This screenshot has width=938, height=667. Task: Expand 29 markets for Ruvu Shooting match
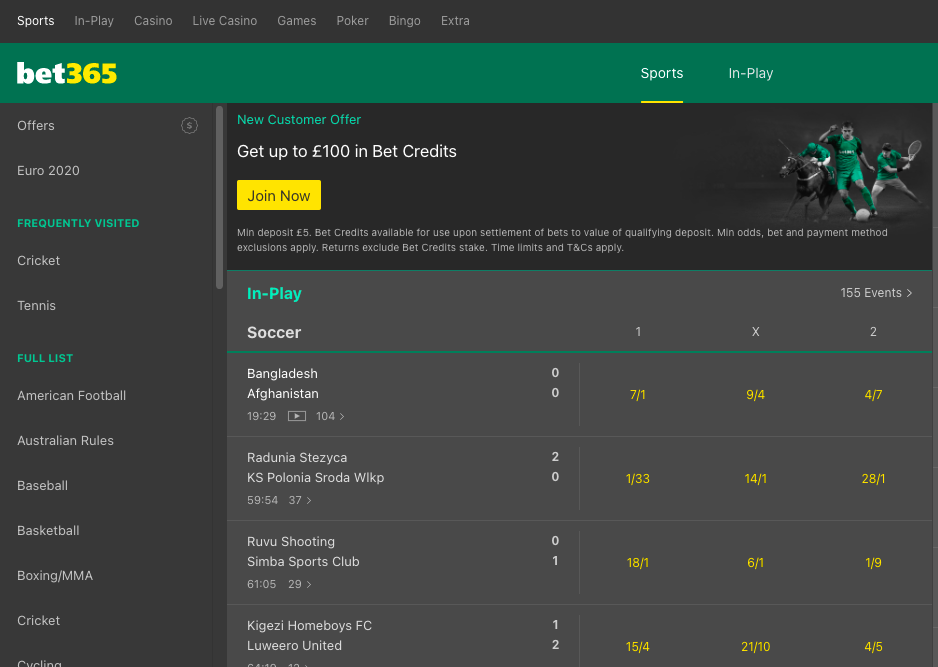tap(300, 584)
